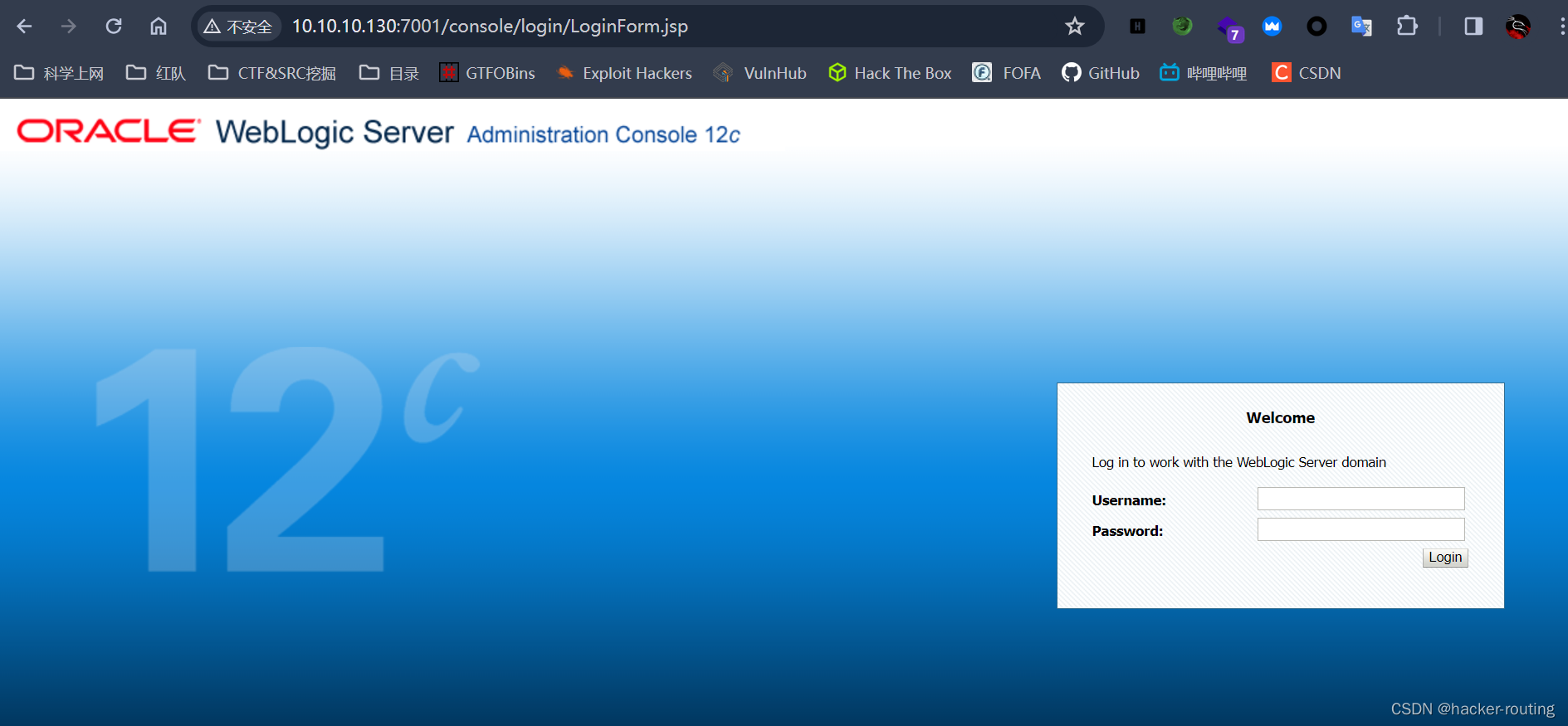Open the CSDN bookmark
Viewport: 1568px width, 726px height.
tap(1307, 73)
